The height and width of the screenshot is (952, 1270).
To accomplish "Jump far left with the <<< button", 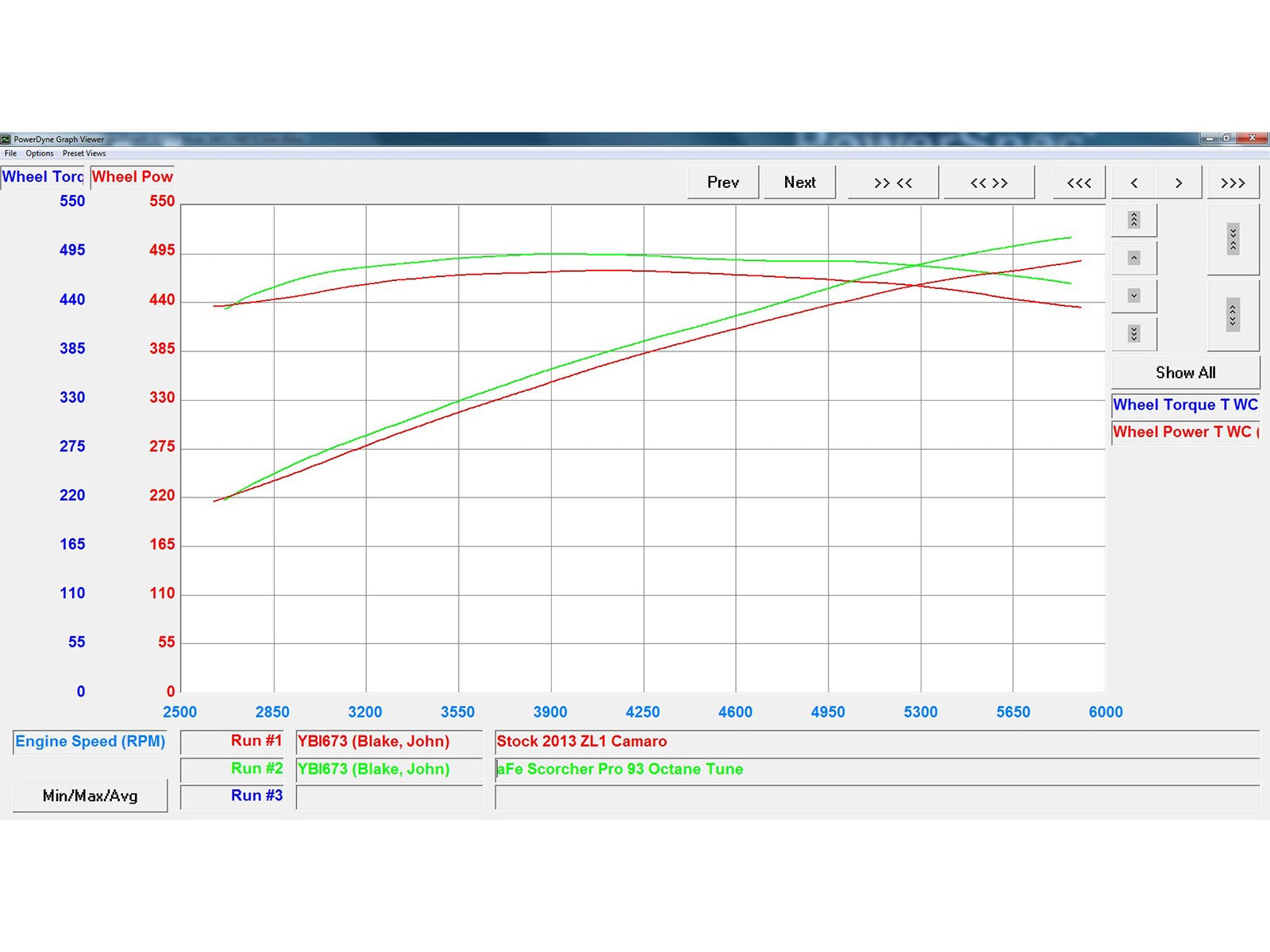I will pyautogui.click(x=1079, y=182).
